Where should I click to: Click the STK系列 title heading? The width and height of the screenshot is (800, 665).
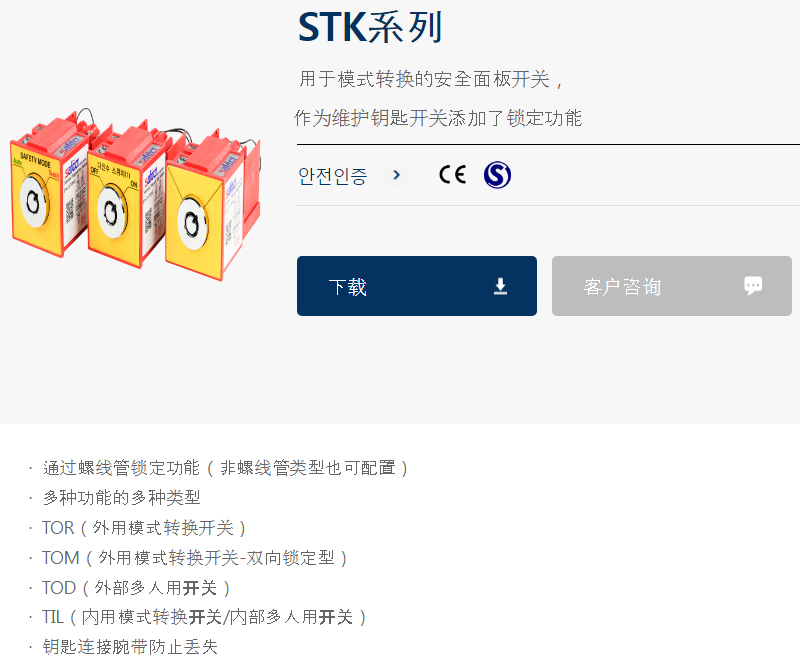coord(370,28)
